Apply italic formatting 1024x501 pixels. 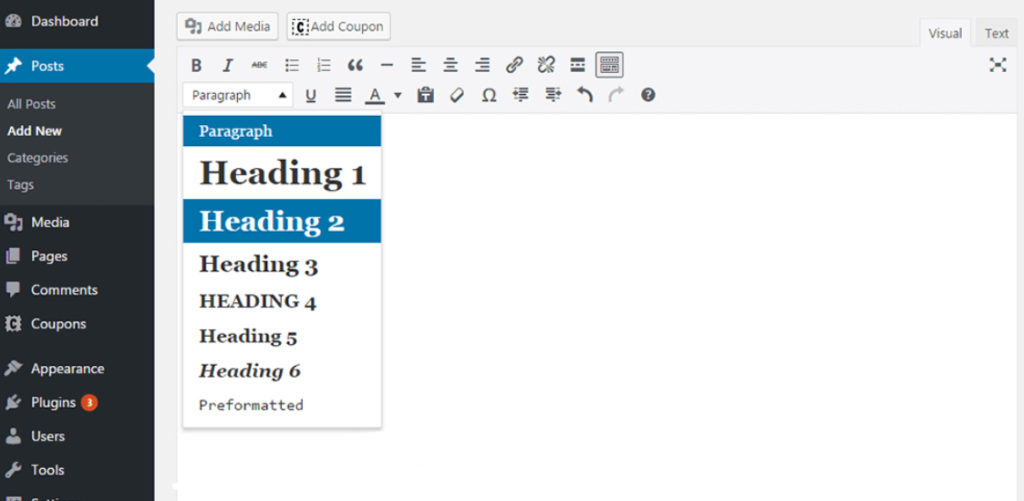(x=227, y=65)
